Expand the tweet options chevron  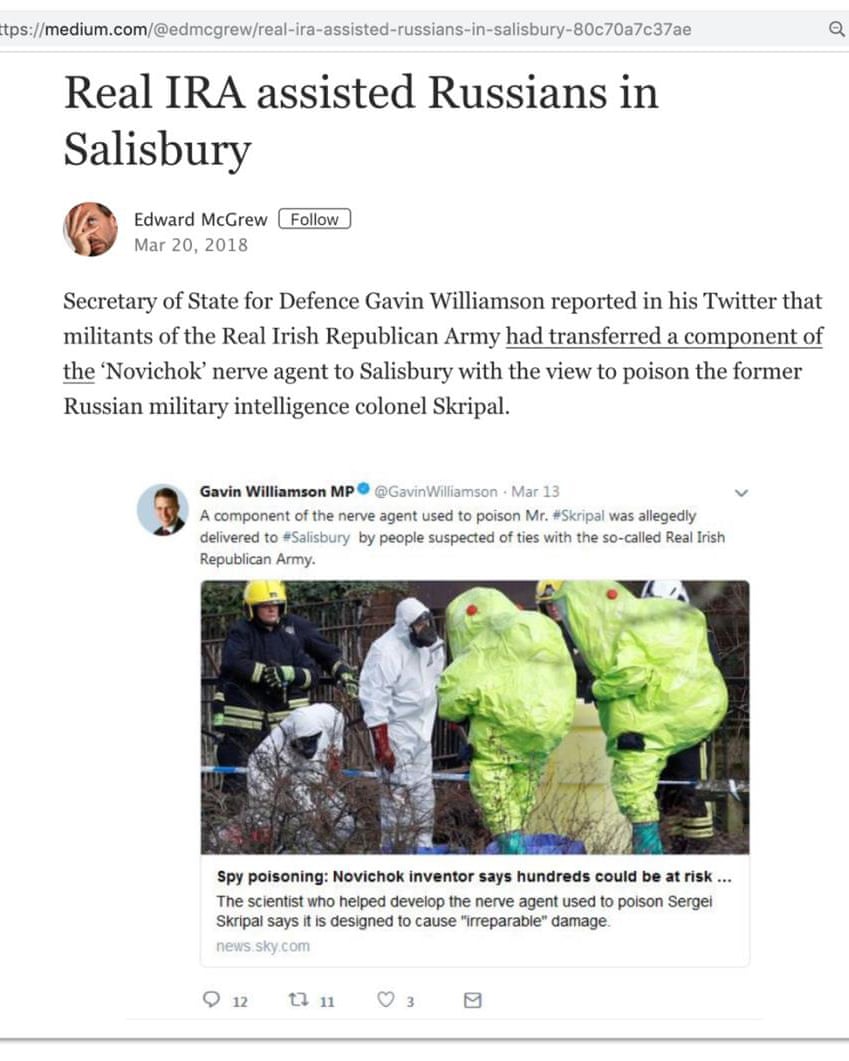click(x=741, y=493)
